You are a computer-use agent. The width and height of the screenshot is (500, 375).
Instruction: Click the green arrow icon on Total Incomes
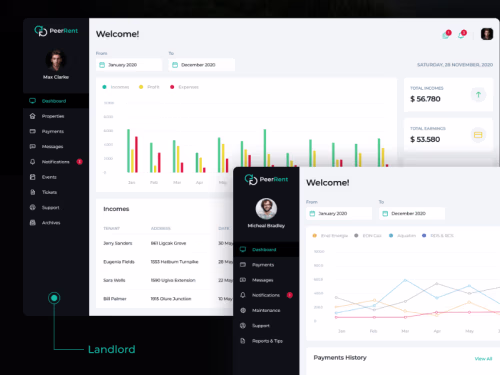point(478,95)
